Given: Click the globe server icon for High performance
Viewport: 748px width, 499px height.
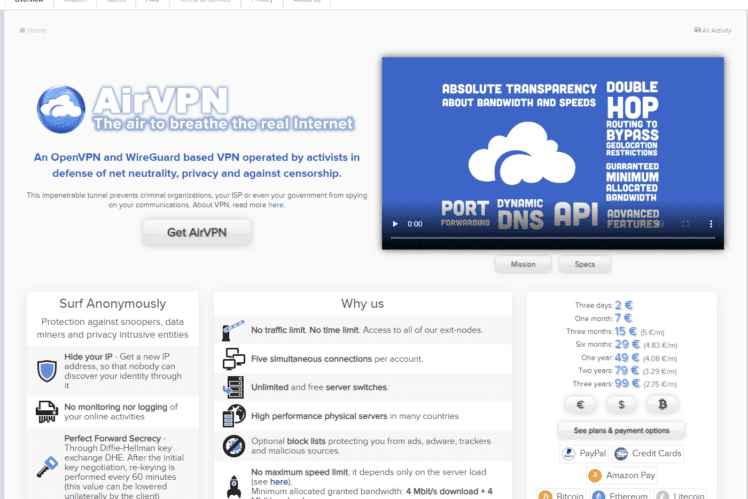Looking at the screenshot, I should pos(234,416).
